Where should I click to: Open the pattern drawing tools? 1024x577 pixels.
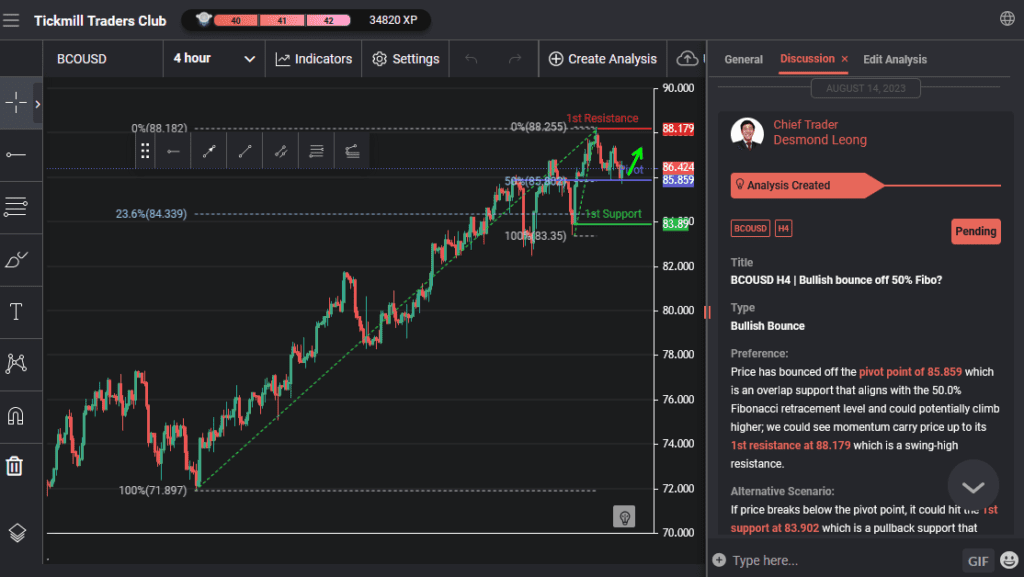(16, 363)
